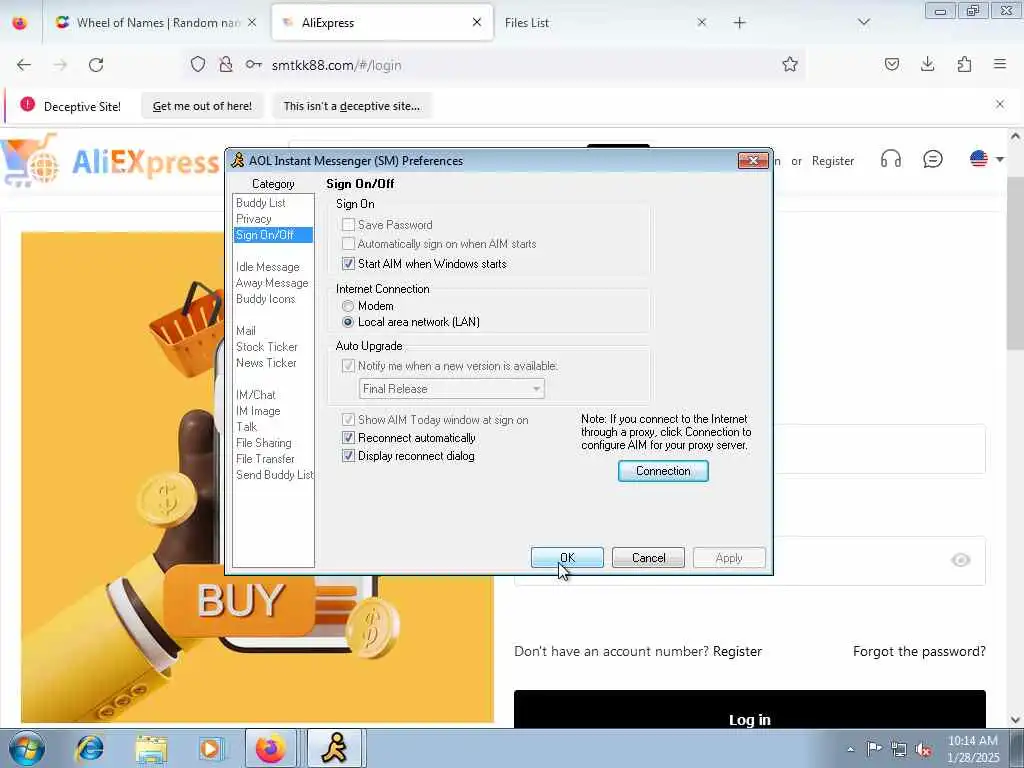Open the Firefox extensions puzzle icon

point(964,64)
